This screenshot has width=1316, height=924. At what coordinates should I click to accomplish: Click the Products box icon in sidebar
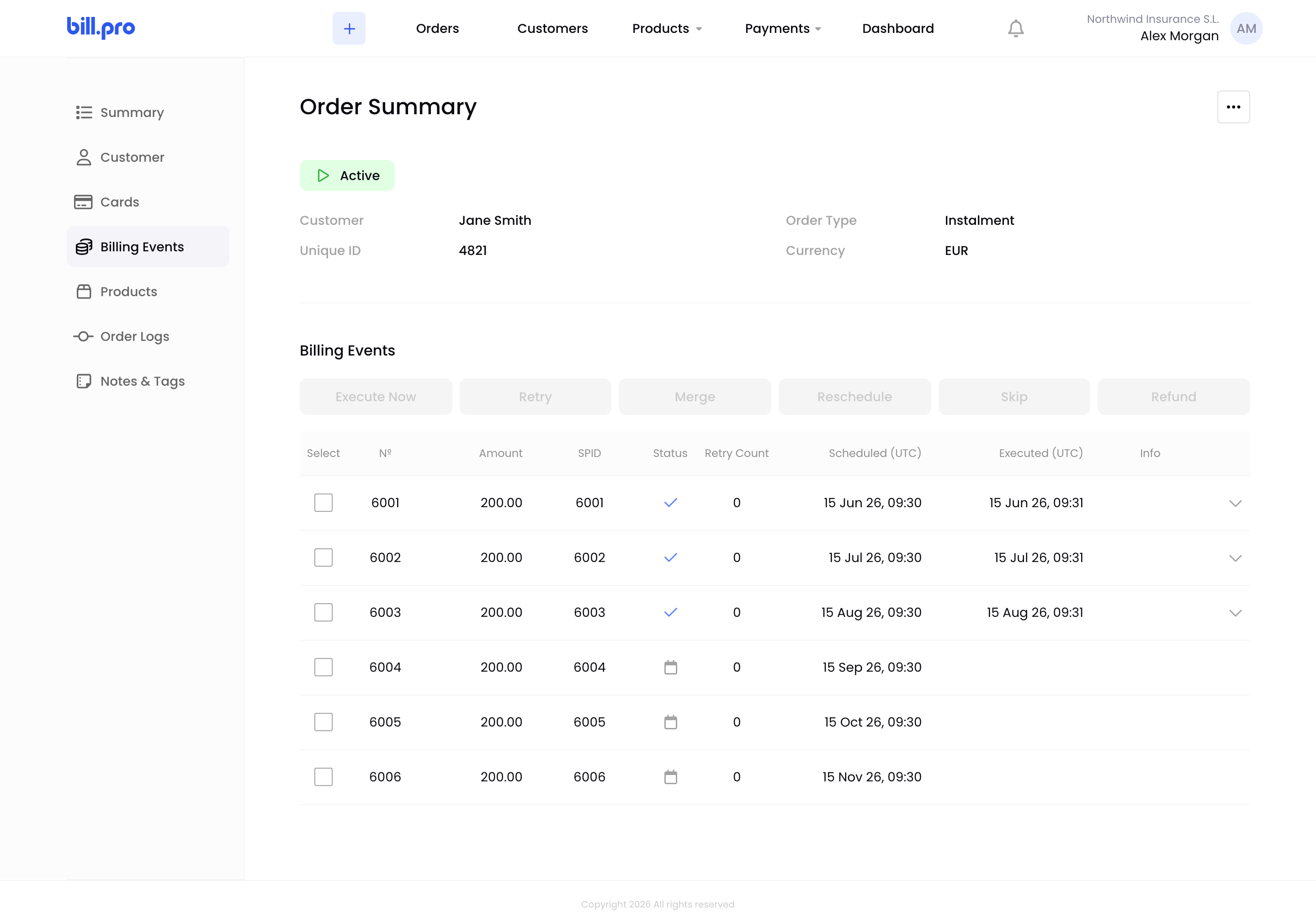(84, 291)
